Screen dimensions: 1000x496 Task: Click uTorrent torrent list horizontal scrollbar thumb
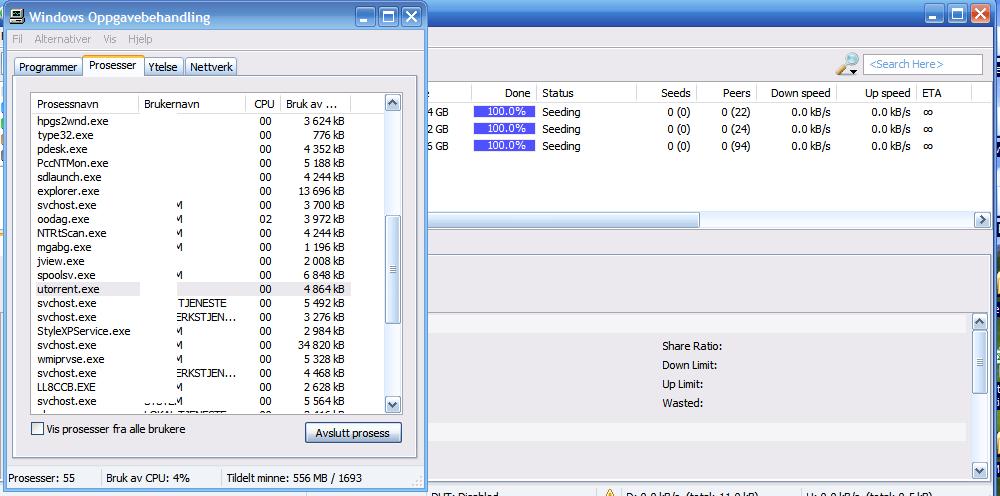click(563, 219)
